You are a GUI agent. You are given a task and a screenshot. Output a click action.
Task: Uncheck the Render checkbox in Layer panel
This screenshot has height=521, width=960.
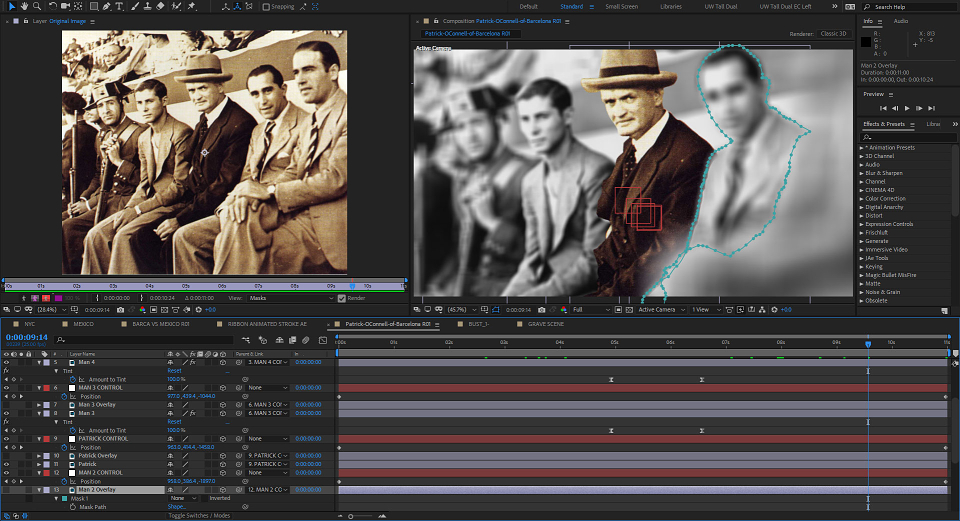(x=342, y=298)
